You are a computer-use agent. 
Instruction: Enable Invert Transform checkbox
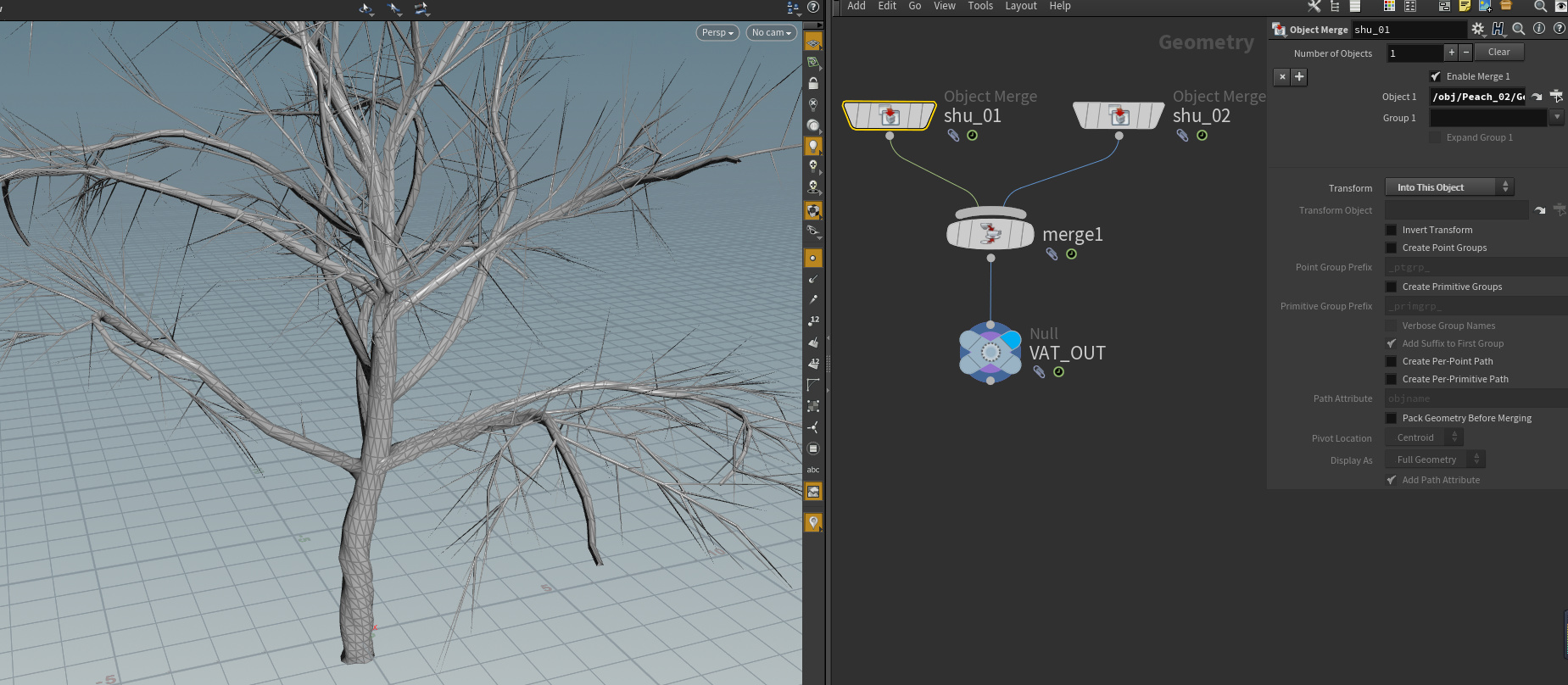pyautogui.click(x=1391, y=230)
